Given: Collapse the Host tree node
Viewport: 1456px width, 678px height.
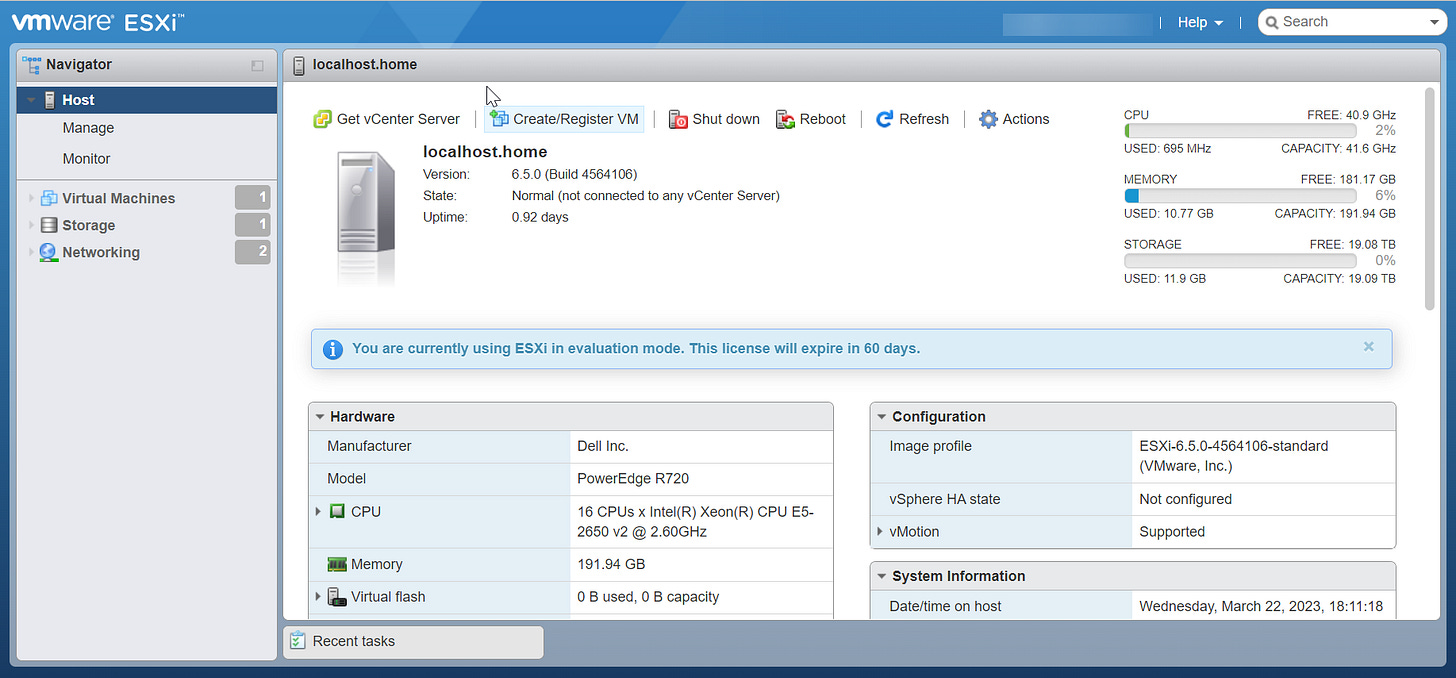Looking at the screenshot, I should 32,100.
